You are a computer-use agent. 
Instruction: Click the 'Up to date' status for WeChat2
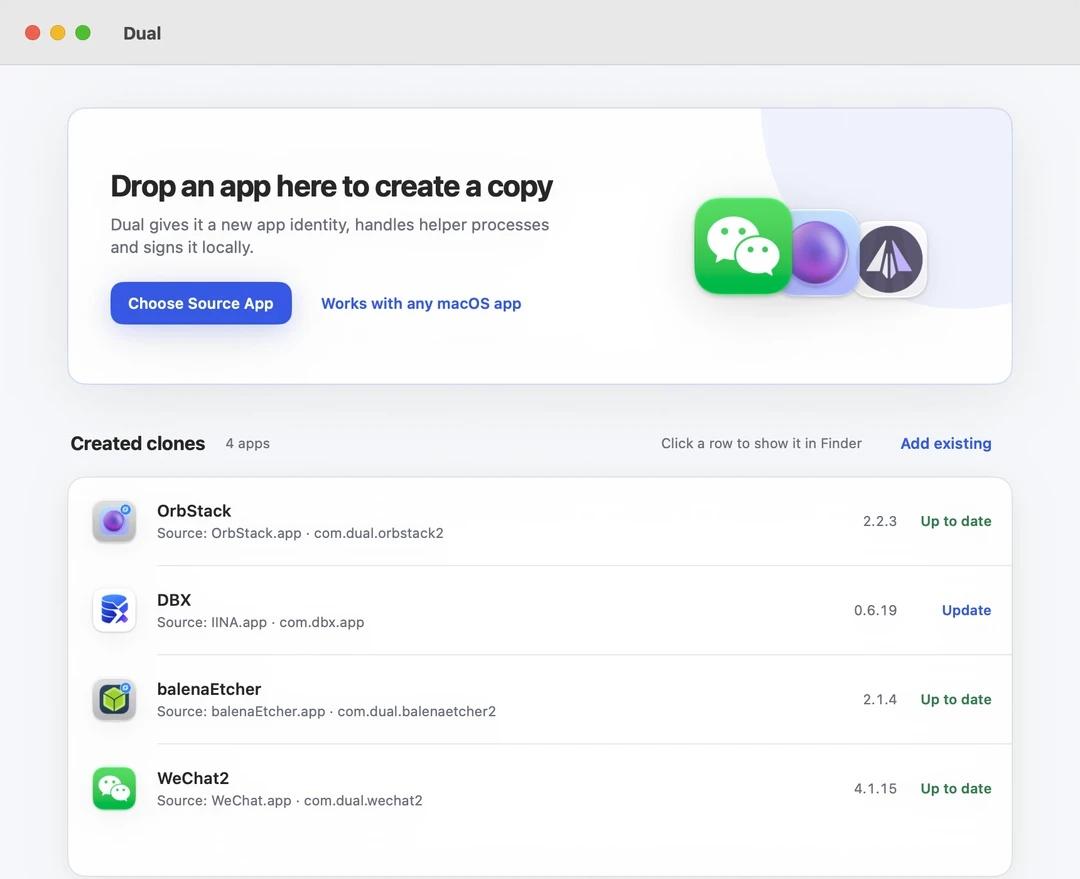pos(956,789)
